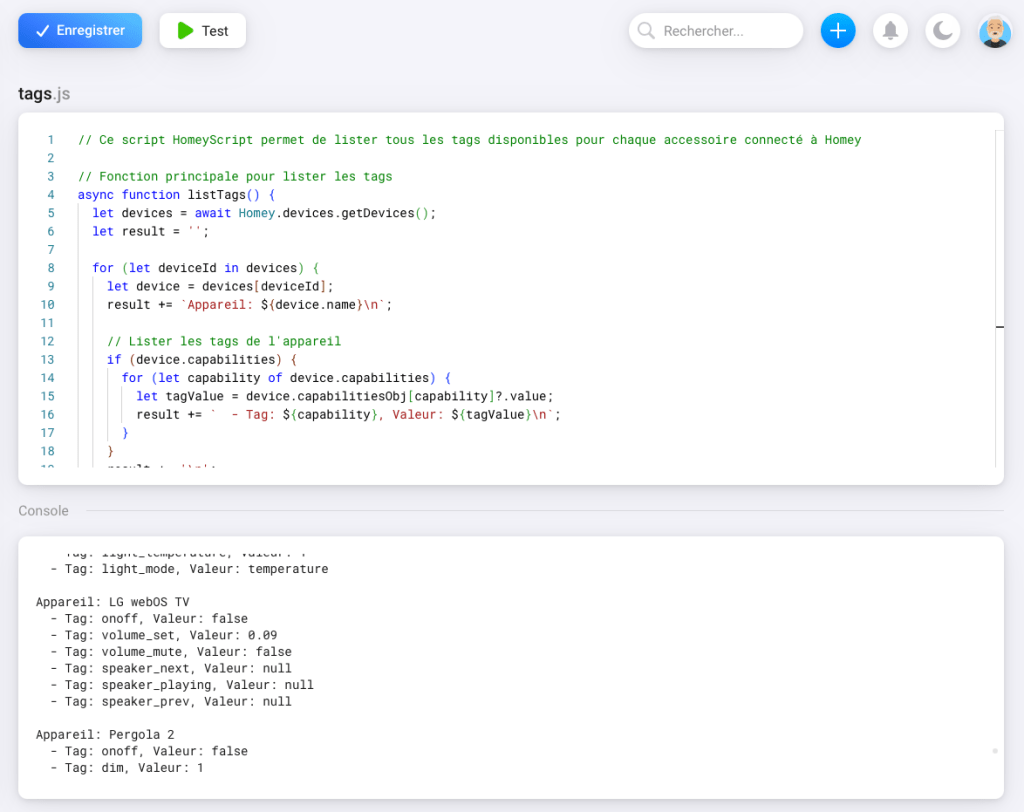This screenshot has width=1024, height=812.
Task: Click getDevices call on line 5
Action: tap(376, 213)
